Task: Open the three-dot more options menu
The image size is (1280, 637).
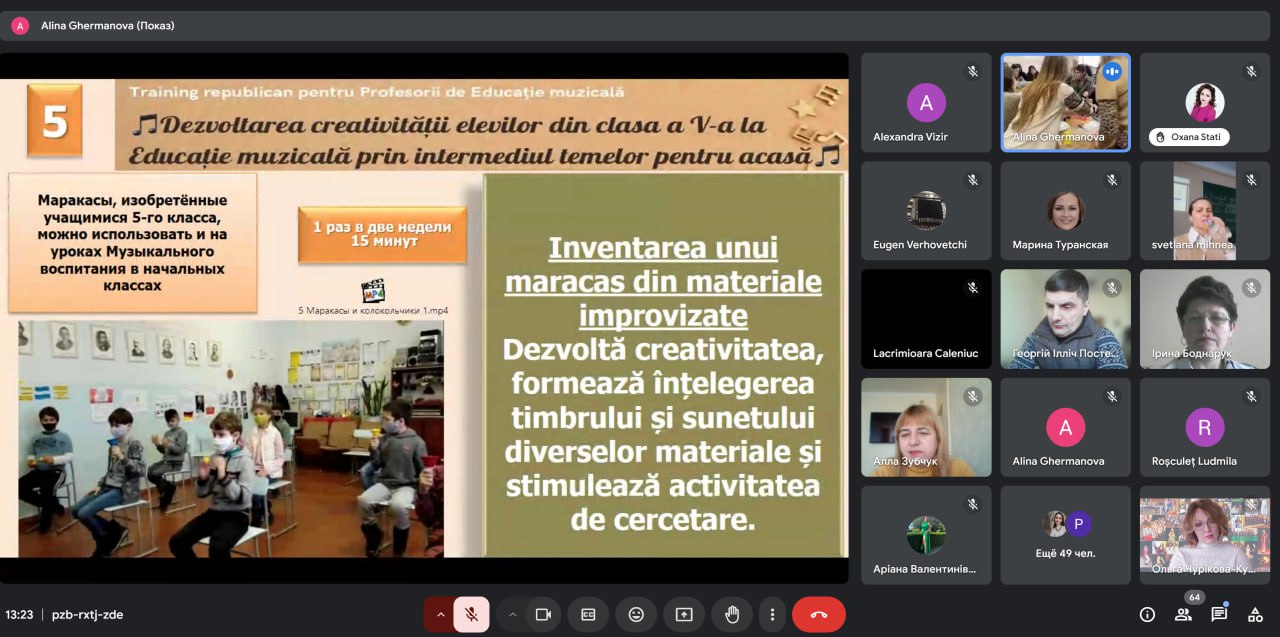Action: coord(772,614)
